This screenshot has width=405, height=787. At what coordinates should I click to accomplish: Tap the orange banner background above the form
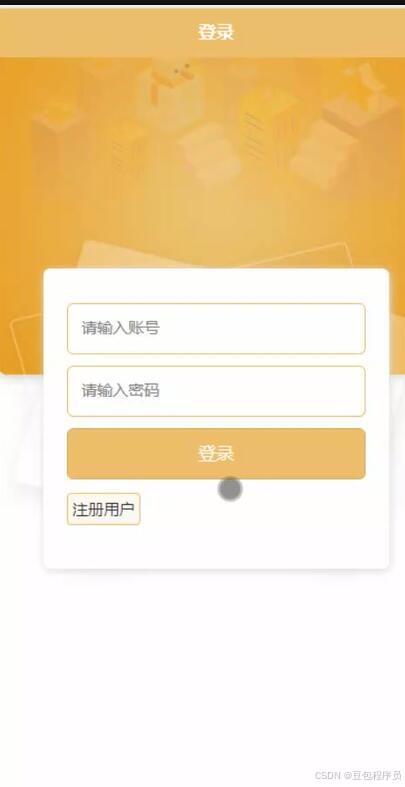click(x=202, y=211)
